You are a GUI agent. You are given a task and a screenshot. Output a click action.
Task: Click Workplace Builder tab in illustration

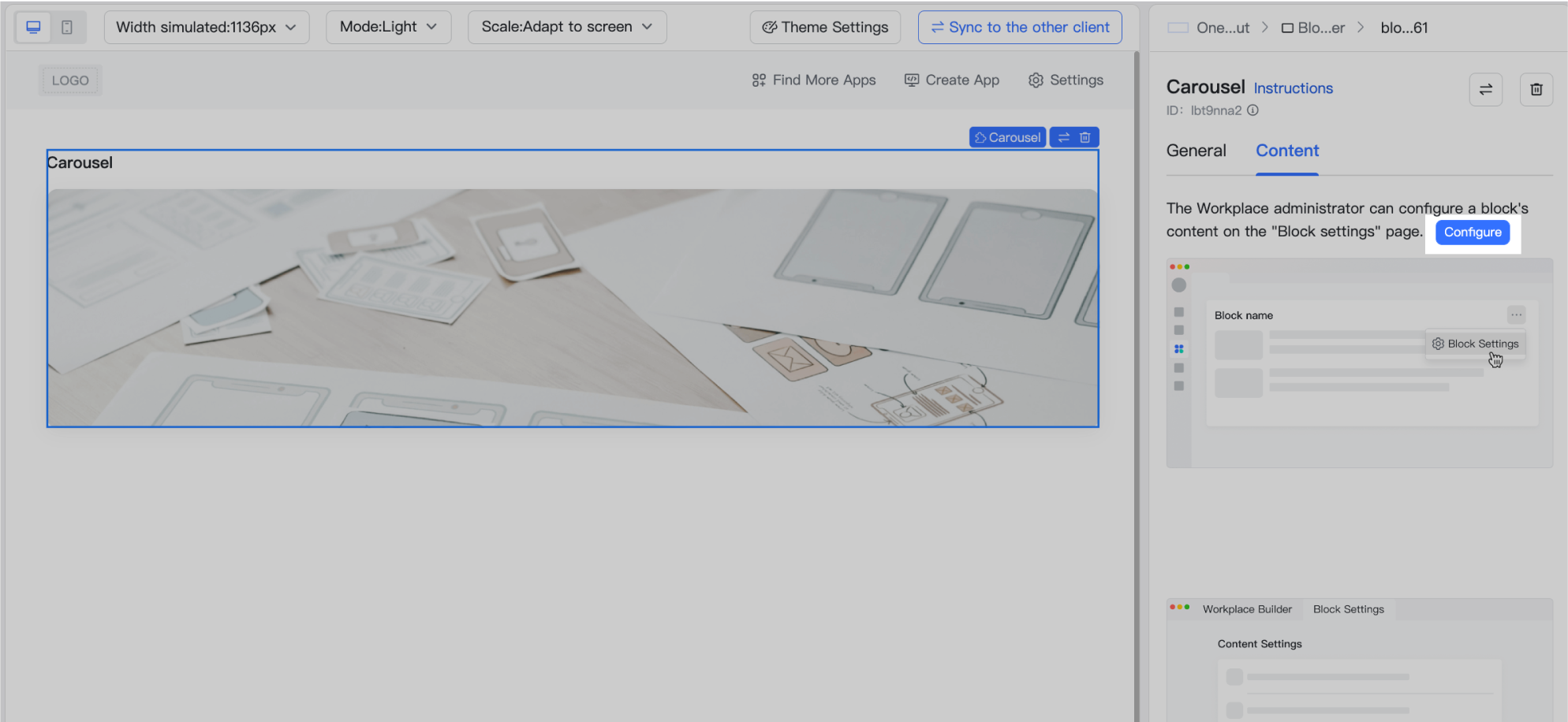point(1247,609)
